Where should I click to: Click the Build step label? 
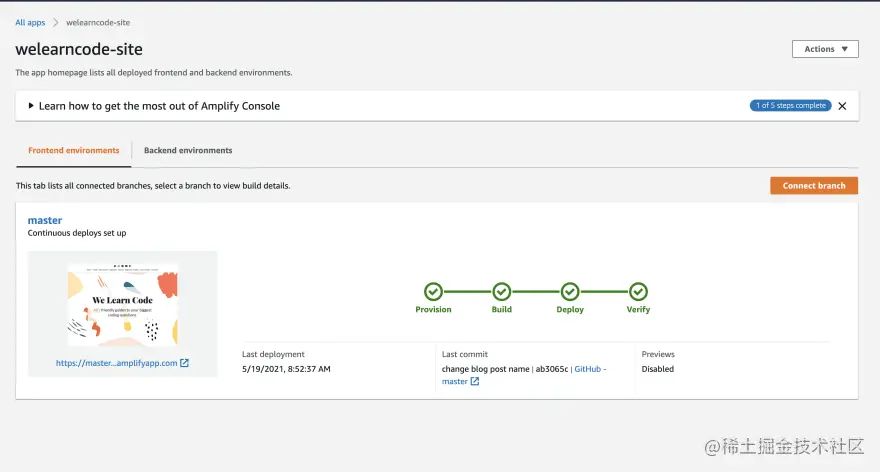pos(502,309)
